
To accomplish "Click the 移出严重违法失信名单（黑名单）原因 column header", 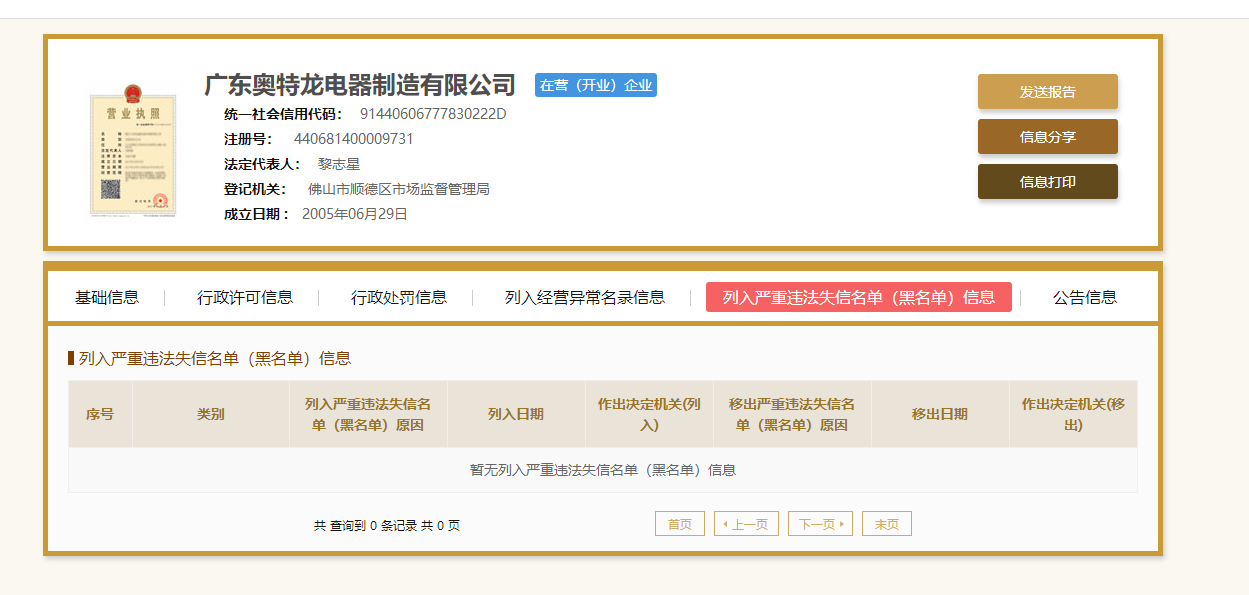I will (x=792, y=414).
